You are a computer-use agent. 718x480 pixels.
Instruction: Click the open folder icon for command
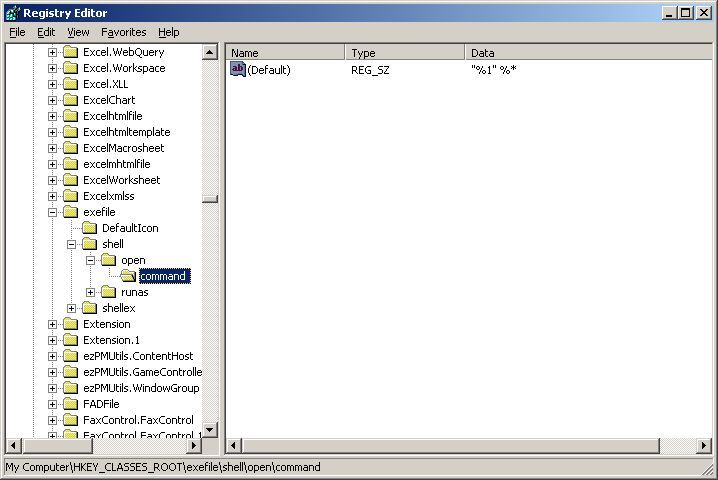point(127,276)
